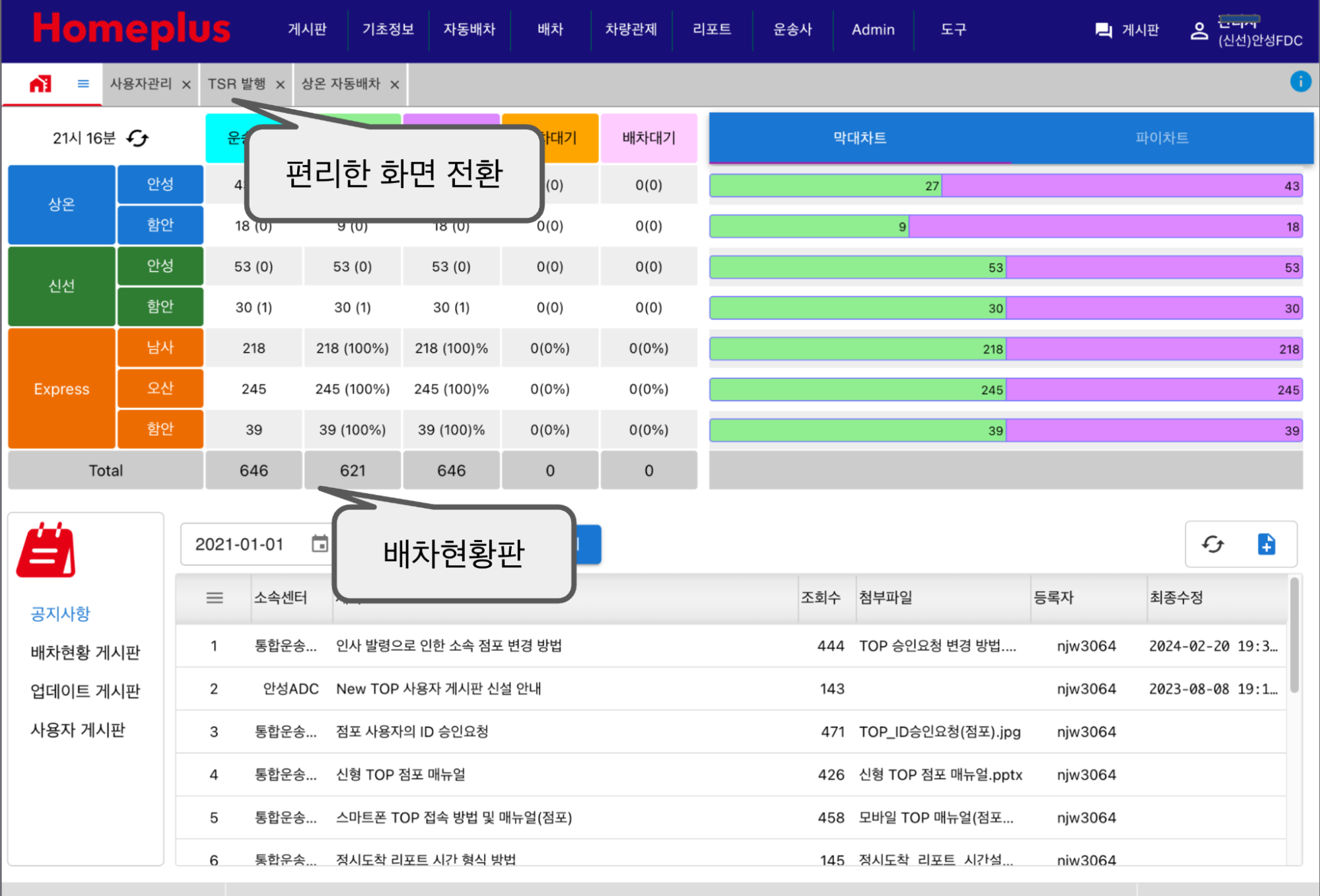
Task: Open the 도구 menu
Action: pos(954,30)
